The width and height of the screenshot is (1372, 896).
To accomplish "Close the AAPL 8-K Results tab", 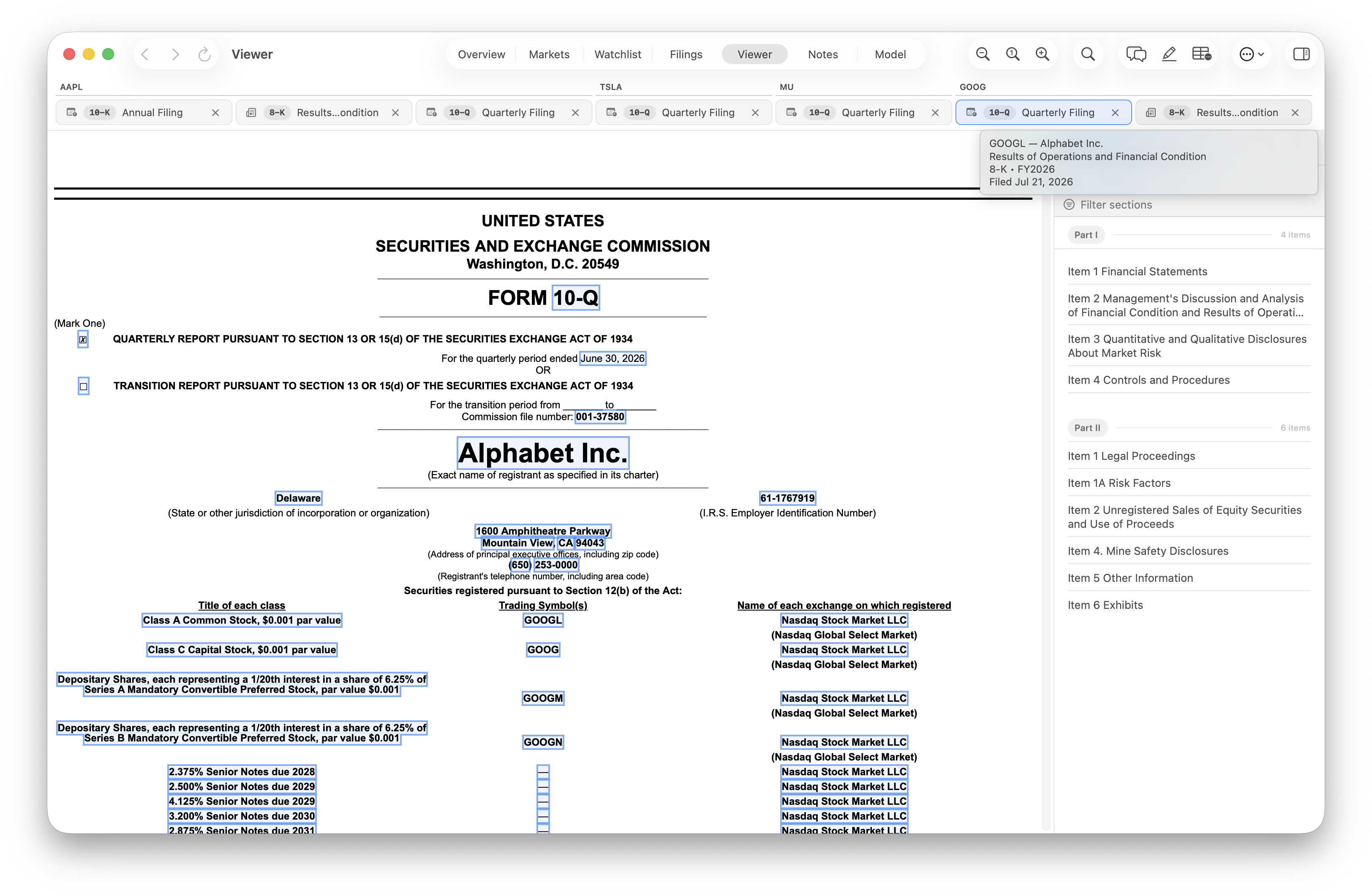I will pos(395,113).
